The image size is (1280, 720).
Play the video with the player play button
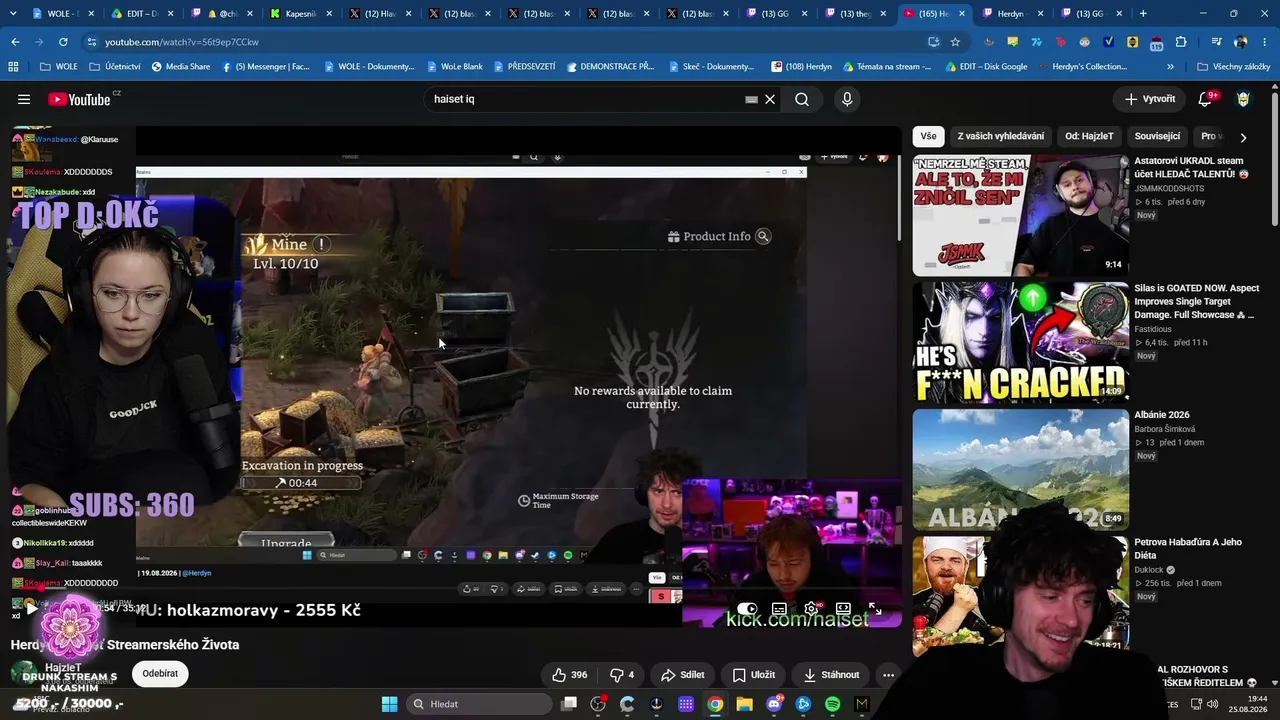click(x=31, y=608)
